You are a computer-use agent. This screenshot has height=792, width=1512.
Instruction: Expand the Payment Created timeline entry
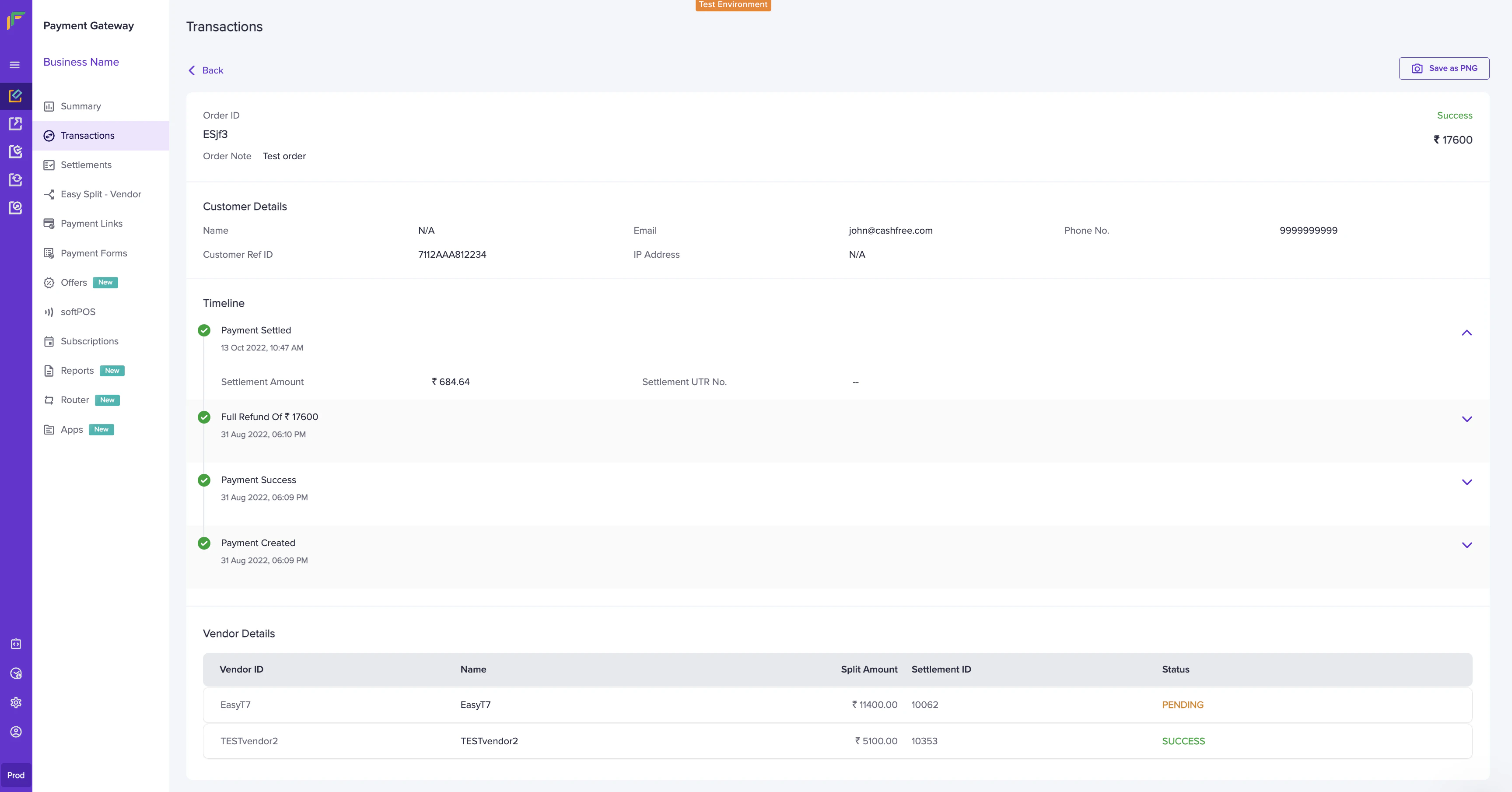(x=1466, y=545)
